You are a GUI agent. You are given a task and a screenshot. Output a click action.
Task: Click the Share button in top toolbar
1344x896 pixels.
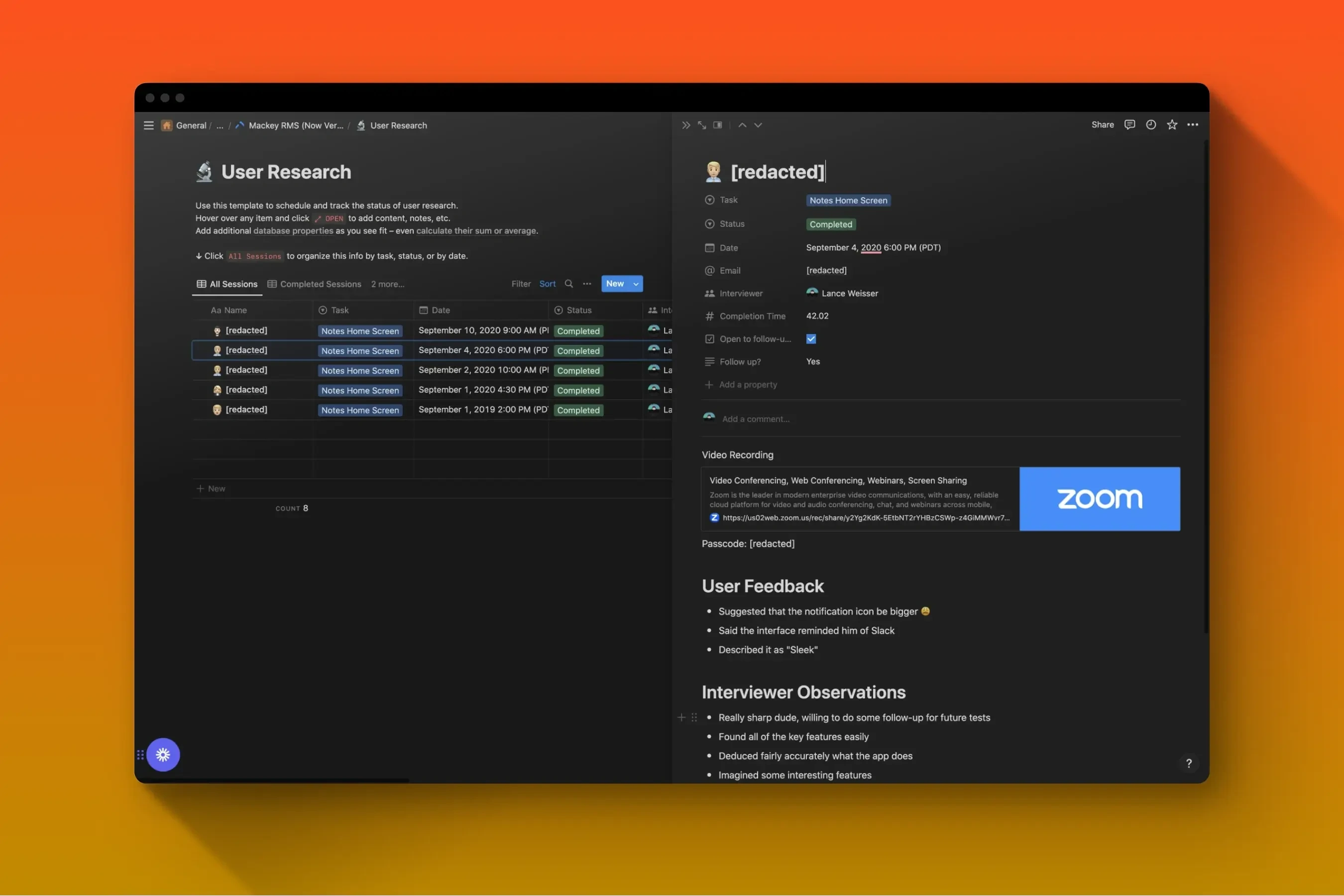pyautogui.click(x=1102, y=124)
